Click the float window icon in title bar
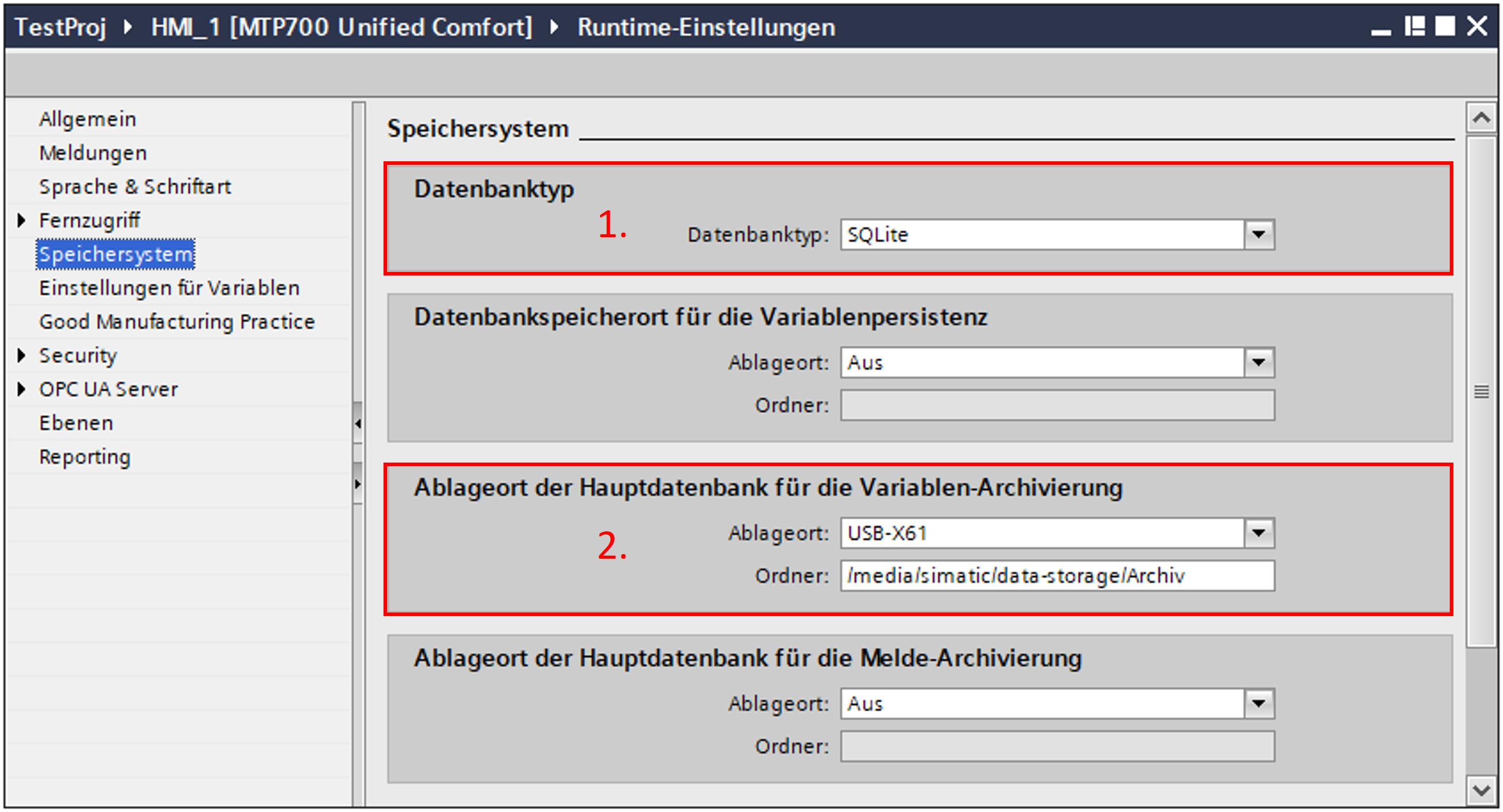 tap(1414, 26)
